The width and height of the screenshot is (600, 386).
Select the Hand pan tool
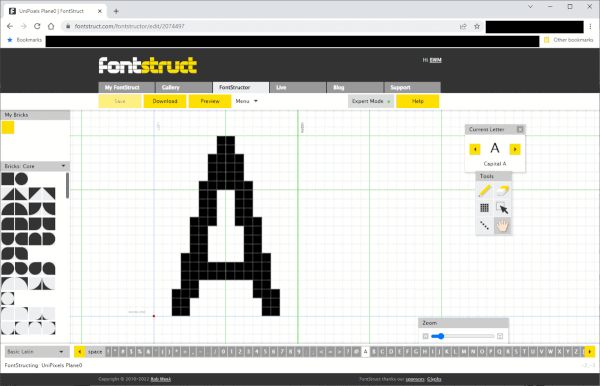(x=502, y=226)
